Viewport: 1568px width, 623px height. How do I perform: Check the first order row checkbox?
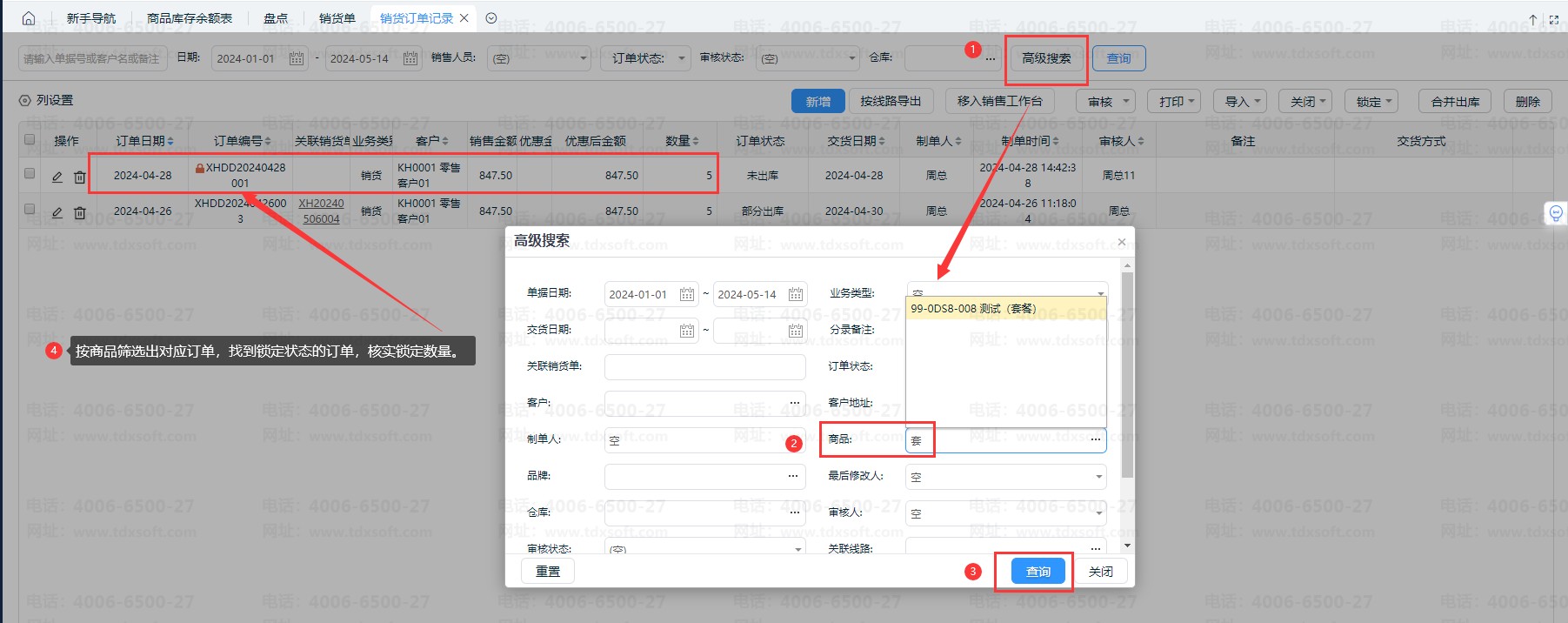click(30, 174)
